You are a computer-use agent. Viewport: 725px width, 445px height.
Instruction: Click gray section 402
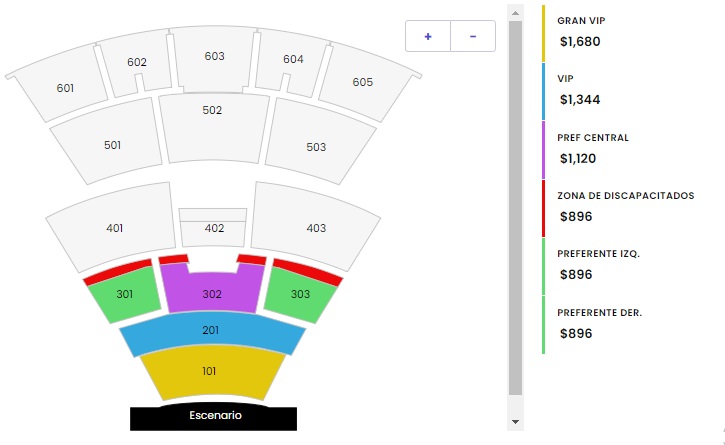coord(213,228)
